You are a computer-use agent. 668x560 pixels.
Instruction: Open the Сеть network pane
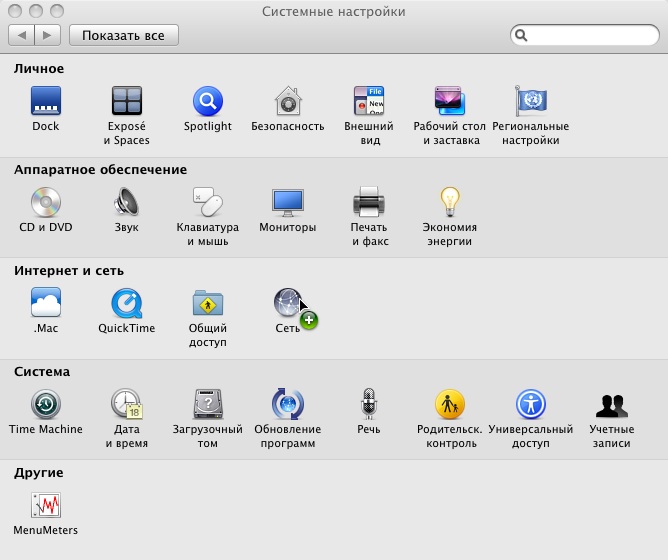tap(288, 303)
